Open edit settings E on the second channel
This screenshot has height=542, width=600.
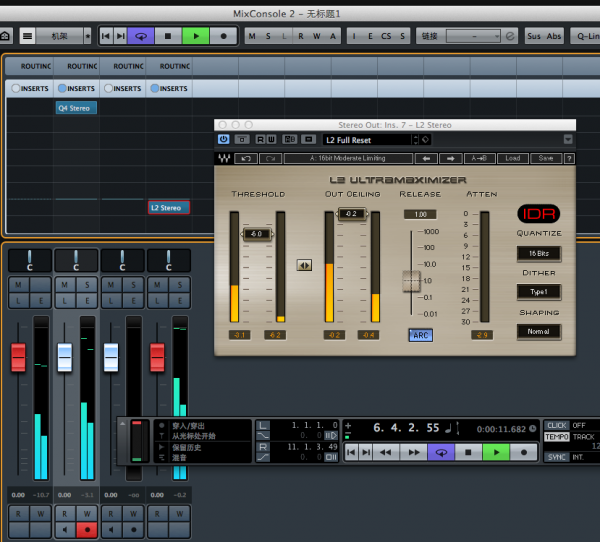pyautogui.click(x=87, y=301)
